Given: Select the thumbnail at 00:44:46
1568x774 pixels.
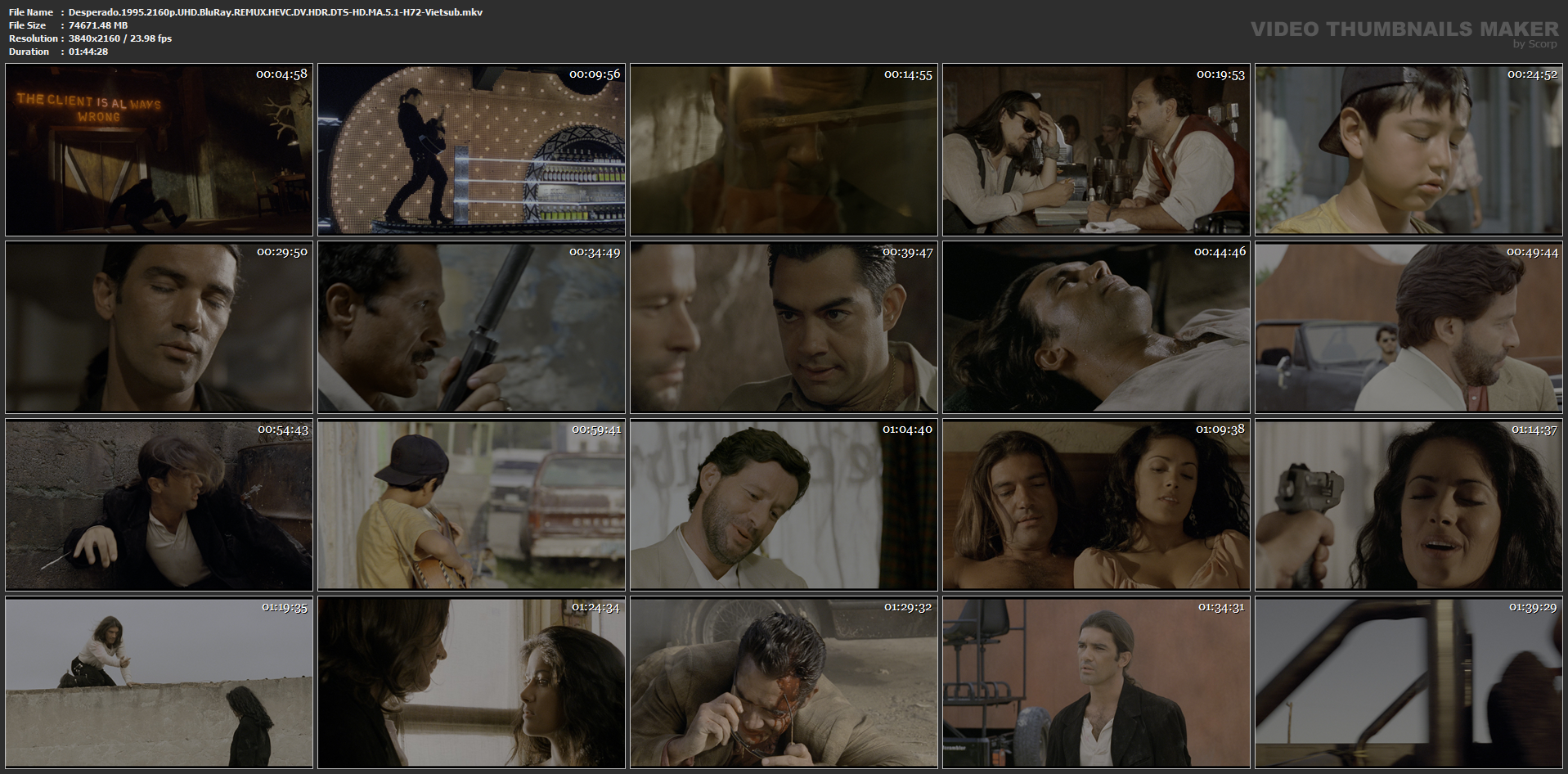Looking at the screenshot, I should (1096, 327).
